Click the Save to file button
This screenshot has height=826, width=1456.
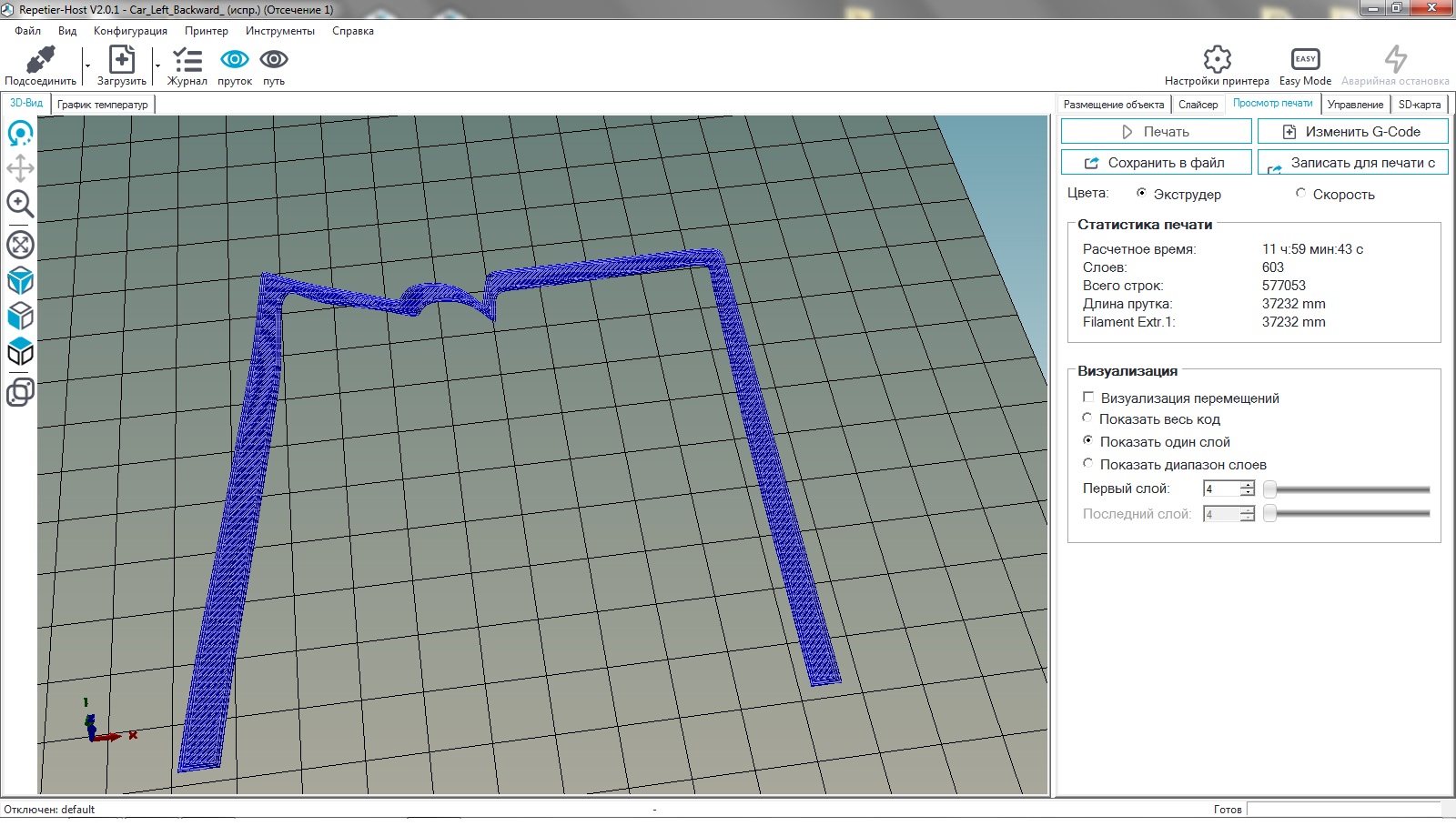1156,163
